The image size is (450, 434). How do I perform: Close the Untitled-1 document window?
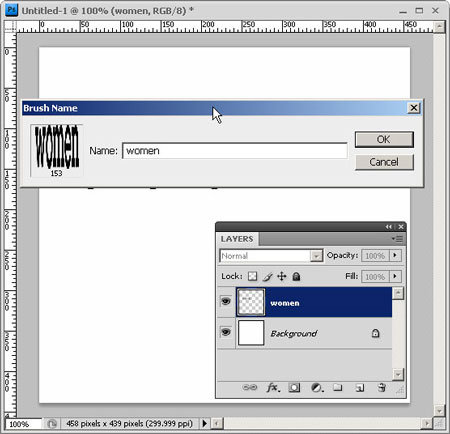click(435, 11)
